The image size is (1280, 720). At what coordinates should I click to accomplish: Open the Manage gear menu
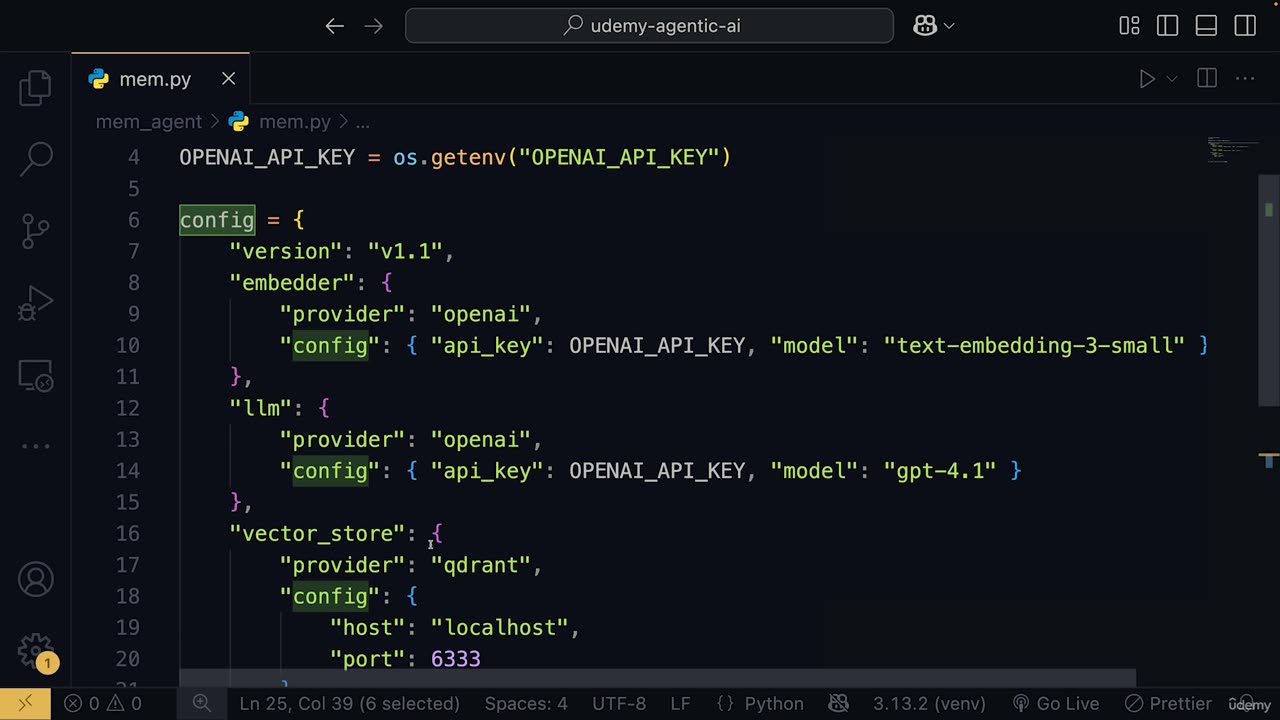[x=35, y=651]
